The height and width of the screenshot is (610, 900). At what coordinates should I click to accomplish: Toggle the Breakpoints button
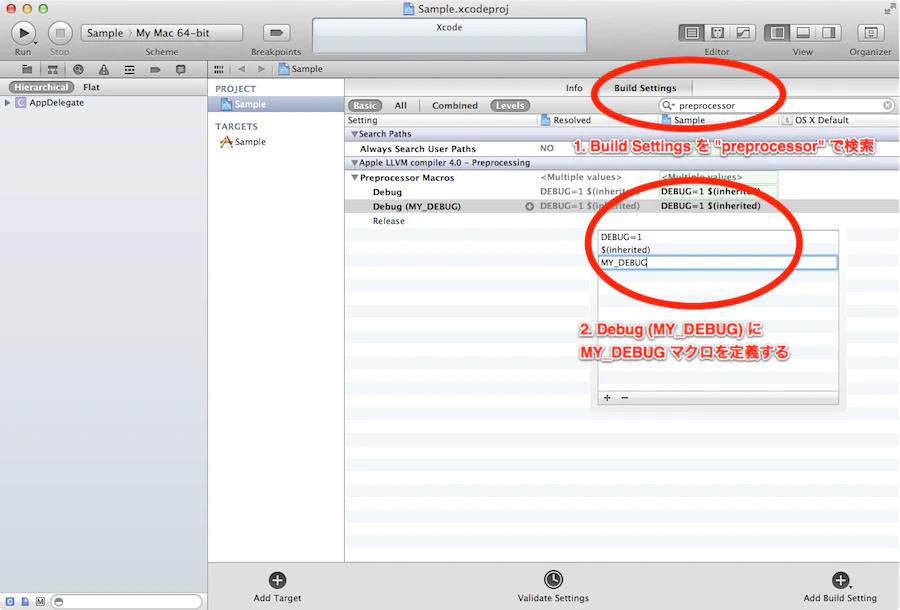click(276, 33)
